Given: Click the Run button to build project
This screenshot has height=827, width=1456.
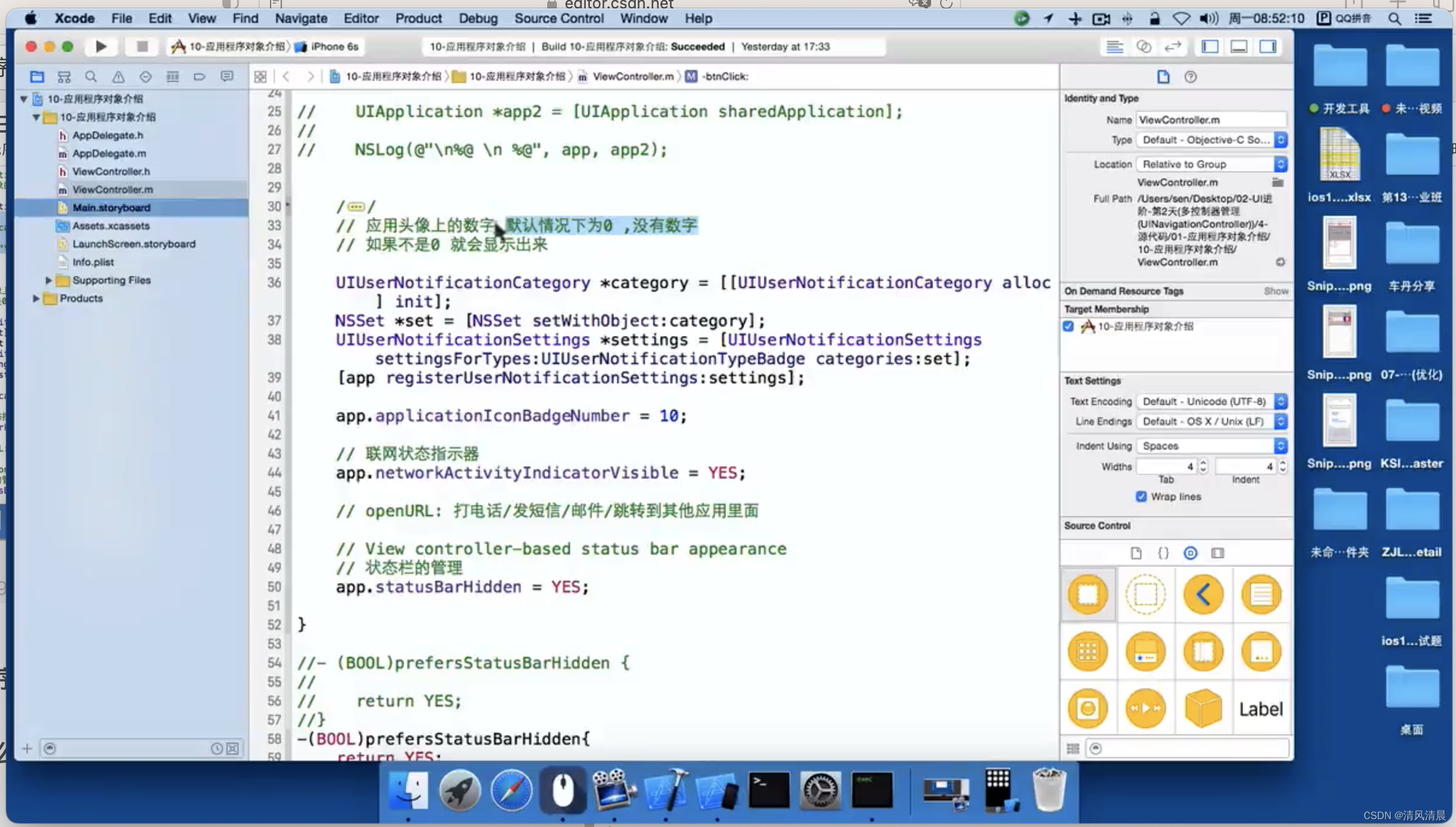Looking at the screenshot, I should click(100, 46).
